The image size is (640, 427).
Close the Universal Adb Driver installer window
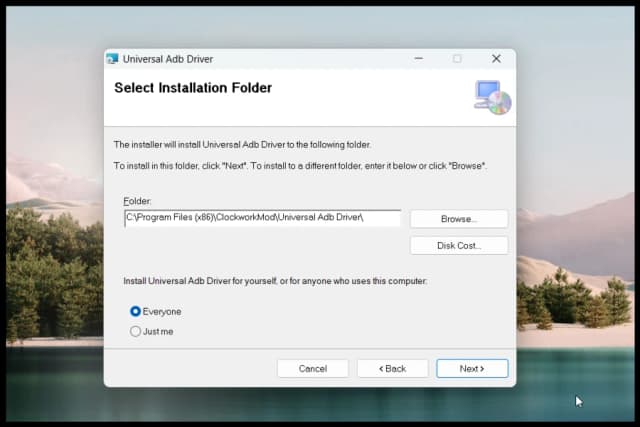pos(496,59)
